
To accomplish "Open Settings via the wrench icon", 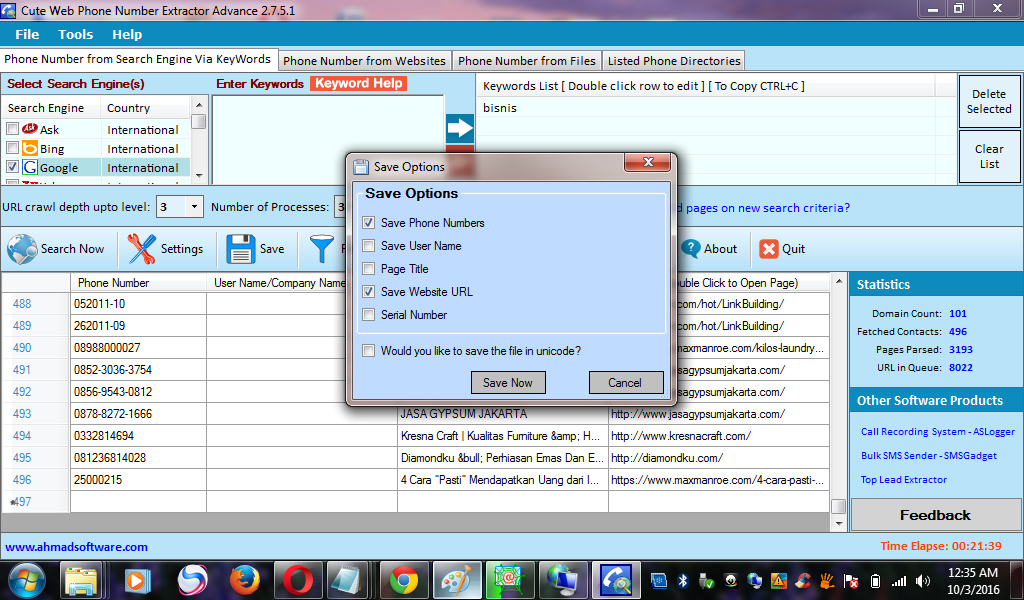I will 142,249.
